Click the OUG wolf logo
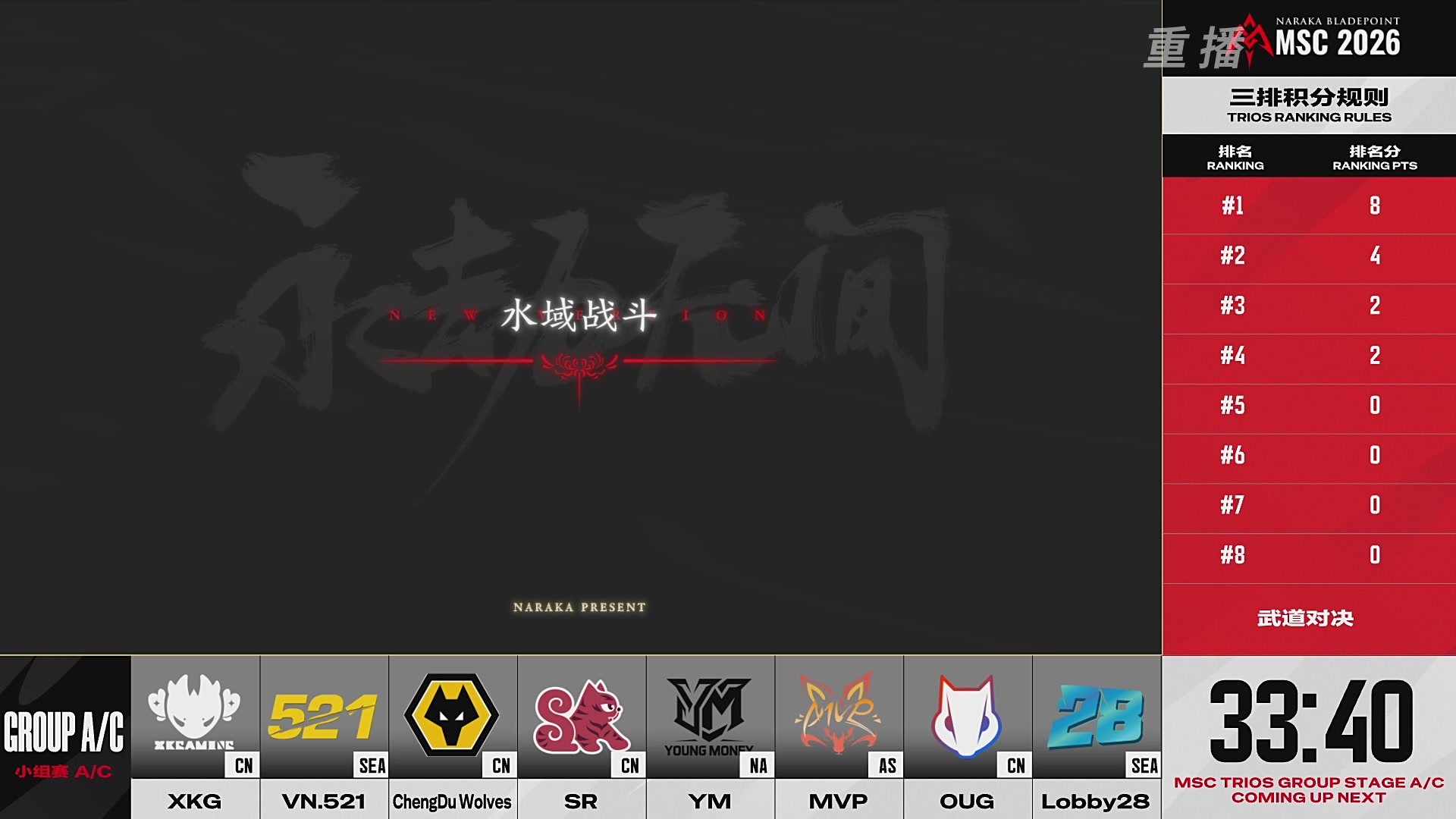Image resolution: width=1456 pixels, height=819 pixels. click(x=966, y=716)
